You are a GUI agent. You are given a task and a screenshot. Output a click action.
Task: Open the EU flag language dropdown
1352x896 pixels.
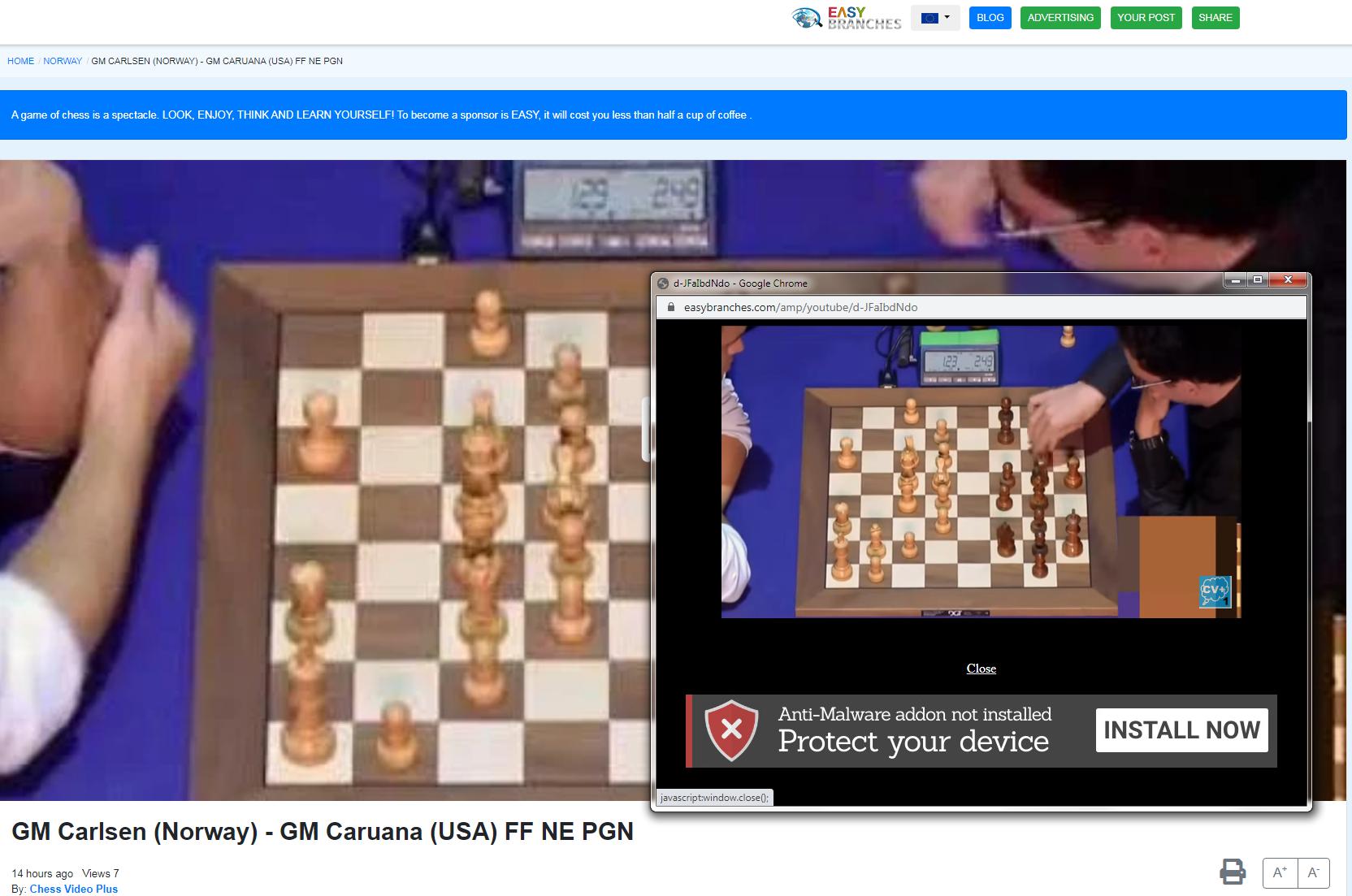pos(935,18)
